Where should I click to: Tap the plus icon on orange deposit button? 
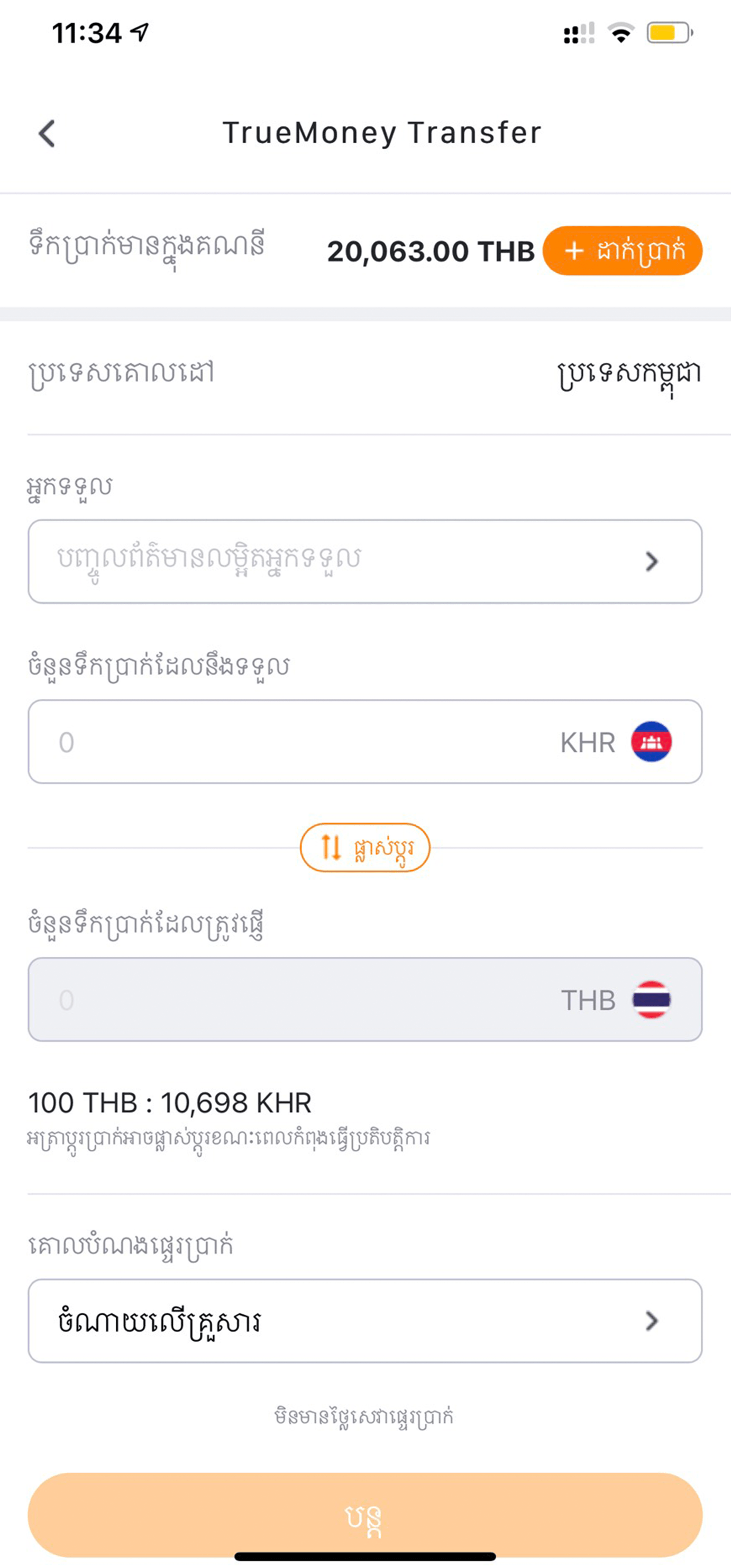point(574,251)
